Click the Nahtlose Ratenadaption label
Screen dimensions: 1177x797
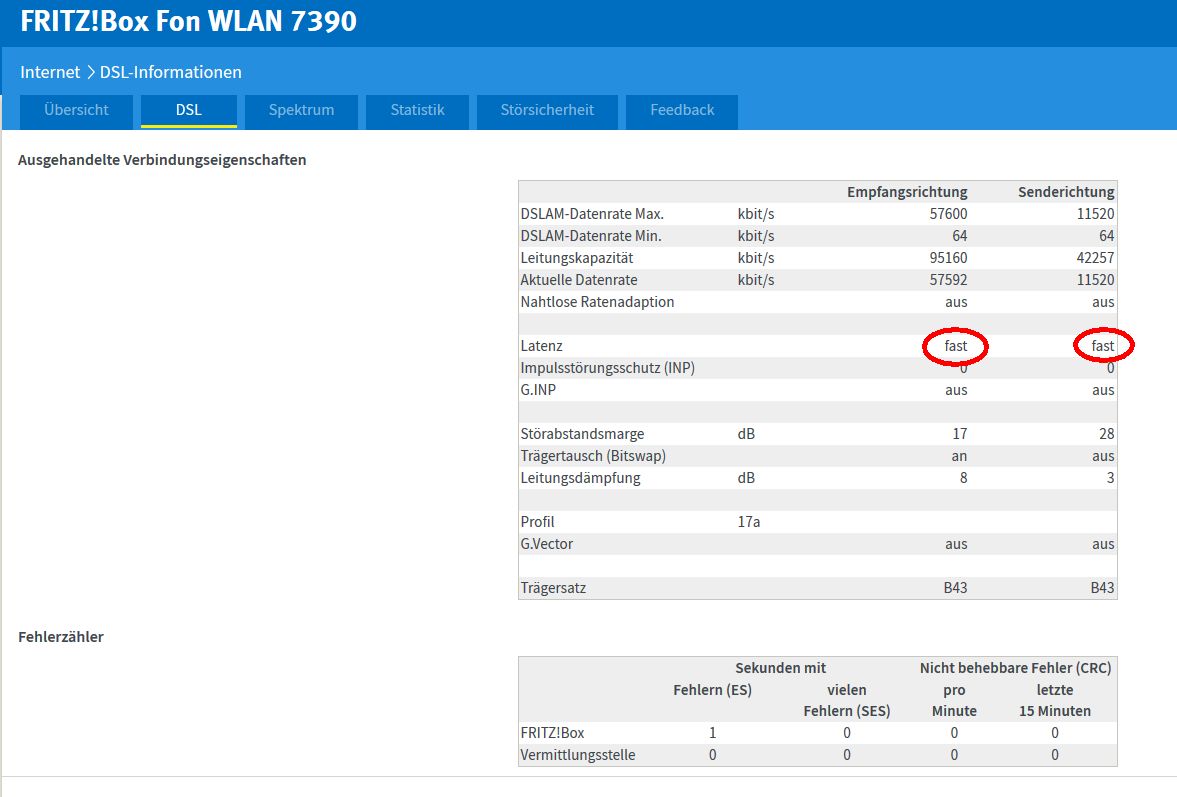coord(598,302)
